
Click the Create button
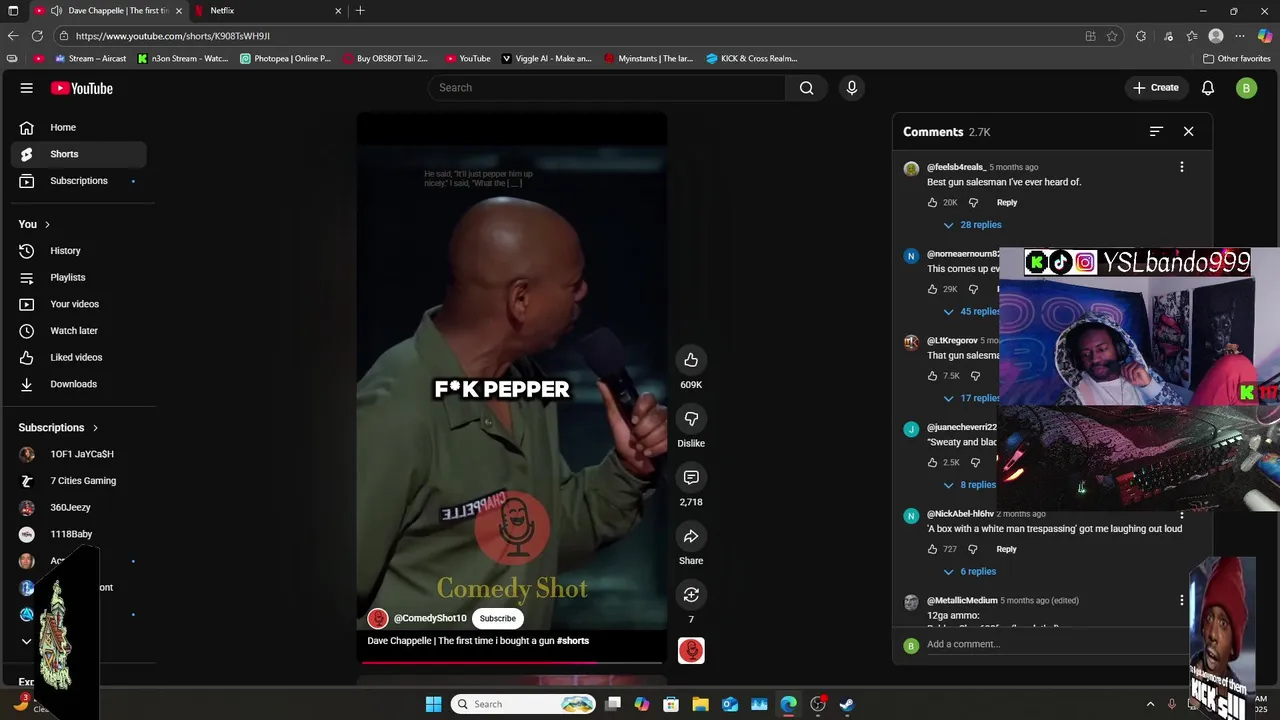click(x=1155, y=88)
